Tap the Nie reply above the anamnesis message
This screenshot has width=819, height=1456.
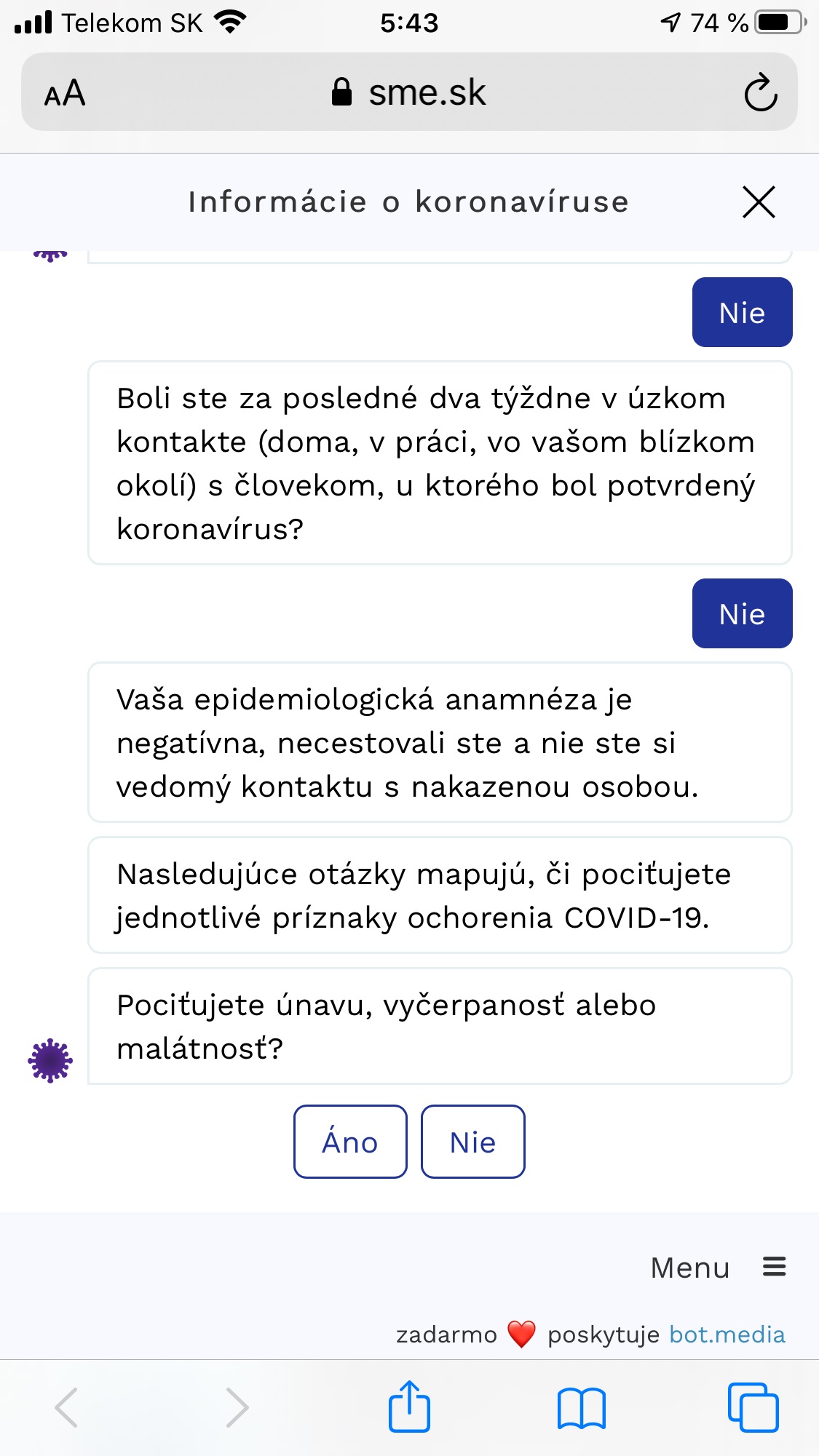click(742, 613)
